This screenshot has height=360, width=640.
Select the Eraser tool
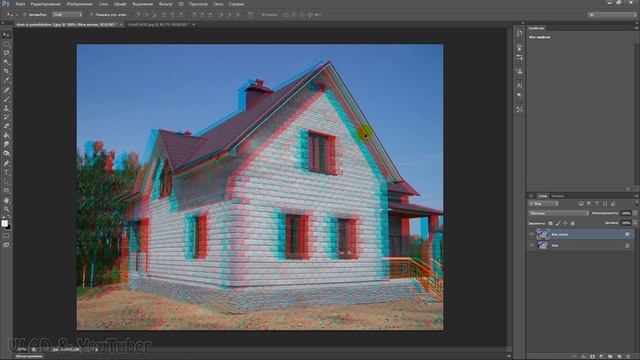coord(6,126)
